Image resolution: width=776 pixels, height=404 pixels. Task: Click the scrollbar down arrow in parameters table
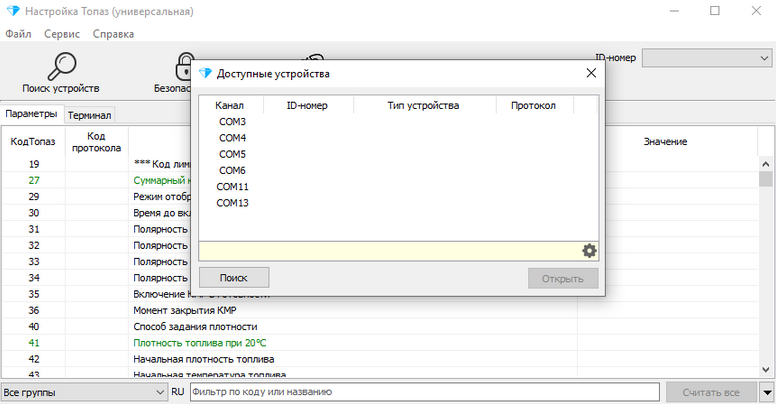coord(766,369)
